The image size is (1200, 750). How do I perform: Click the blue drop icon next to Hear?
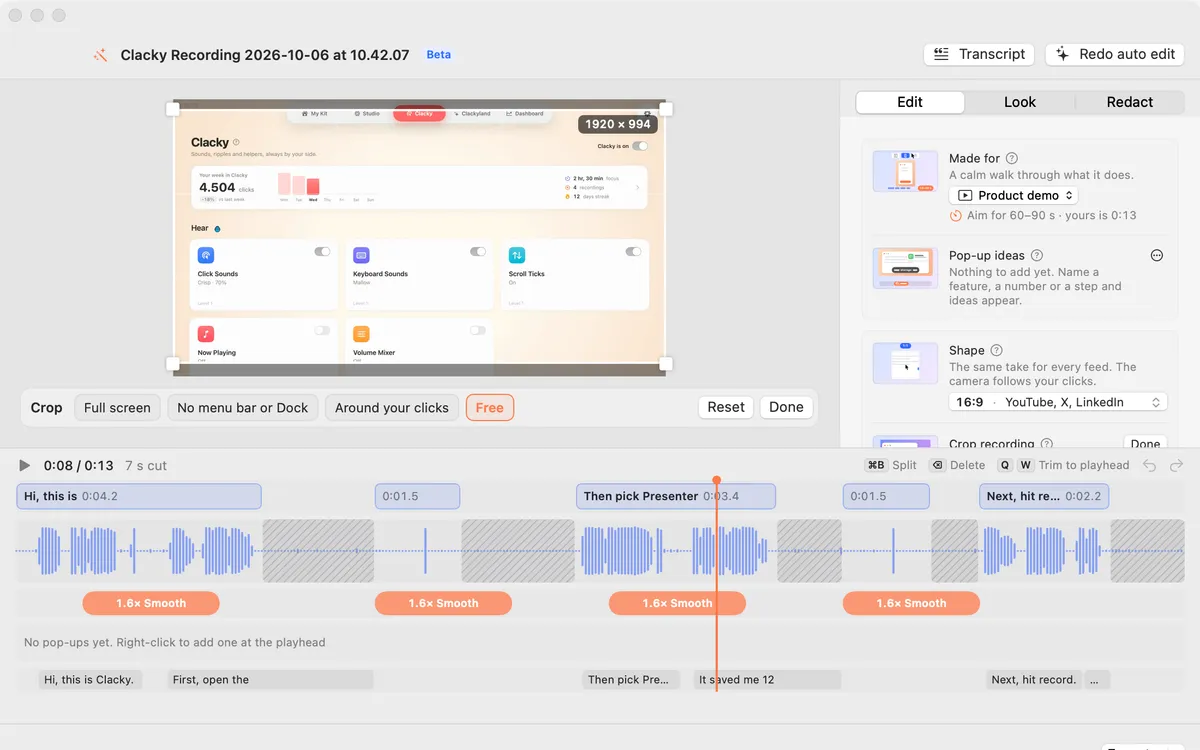tap(217, 229)
